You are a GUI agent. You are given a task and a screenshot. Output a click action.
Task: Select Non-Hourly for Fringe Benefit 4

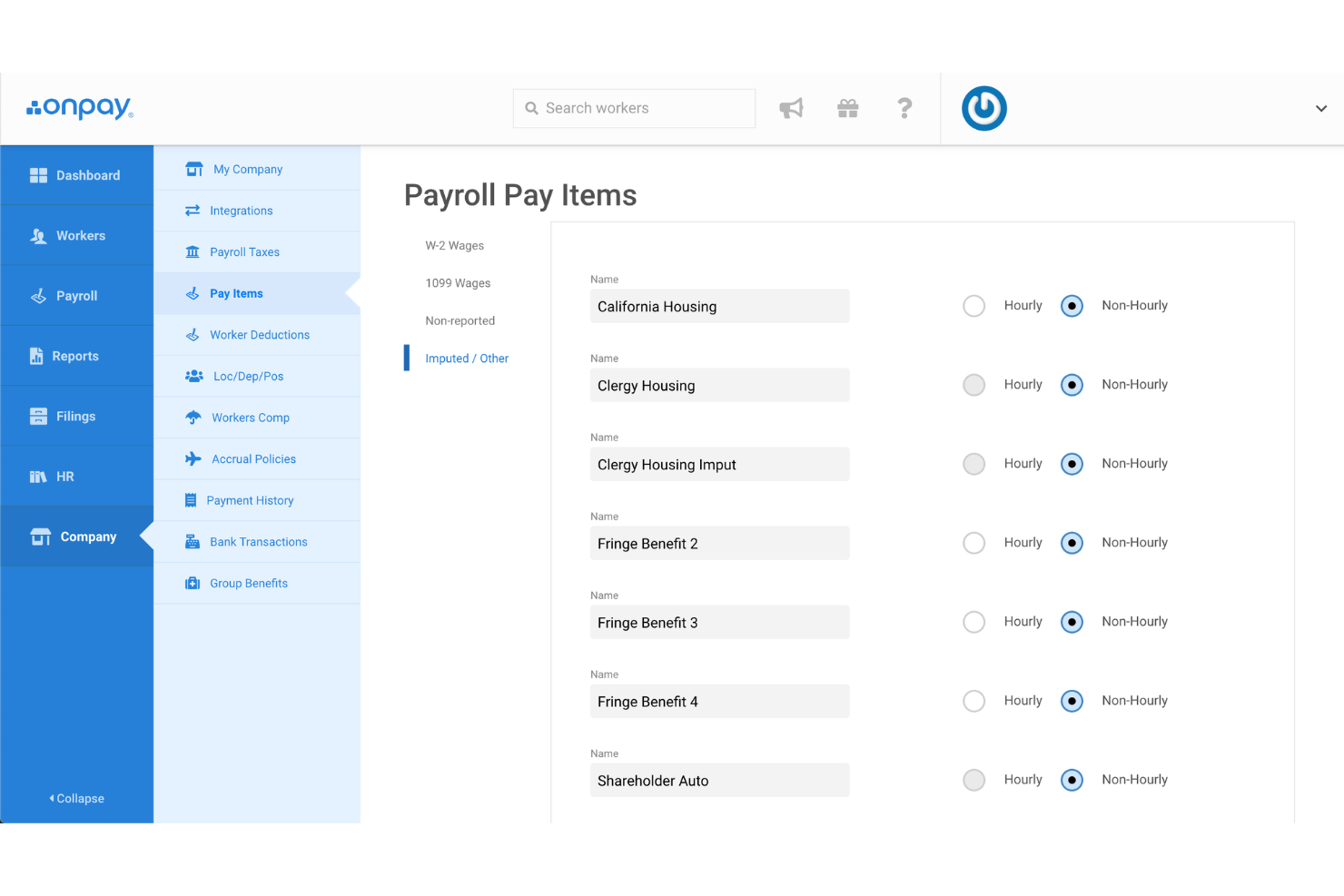[1072, 701]
